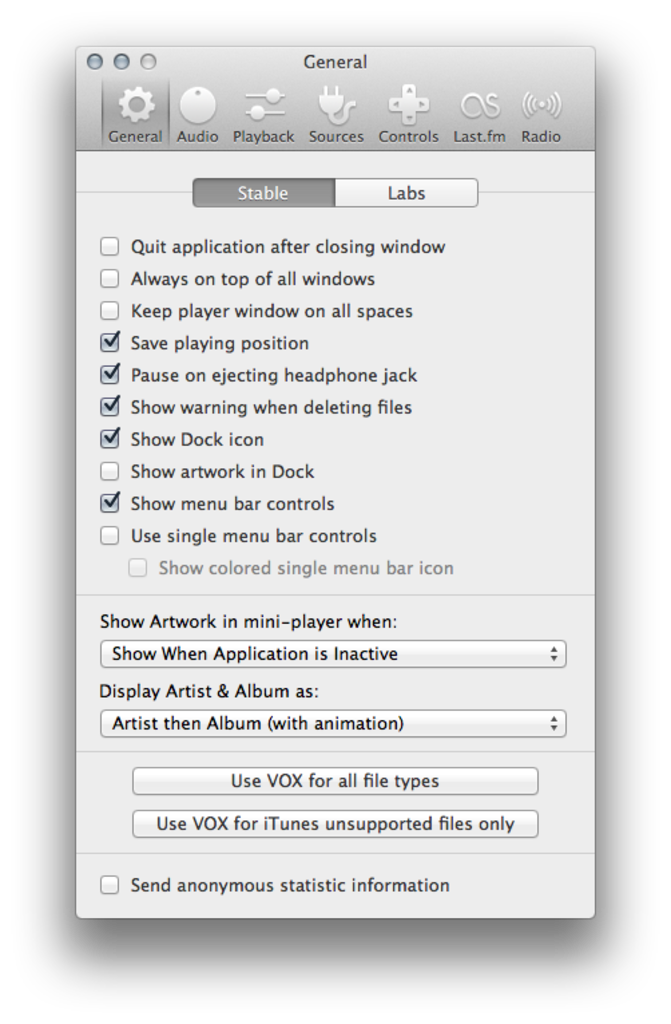Viewport: 671px width, 1024px height.
Task: Enable Send anonymous statistic information
Action: (x=110, y=885)
